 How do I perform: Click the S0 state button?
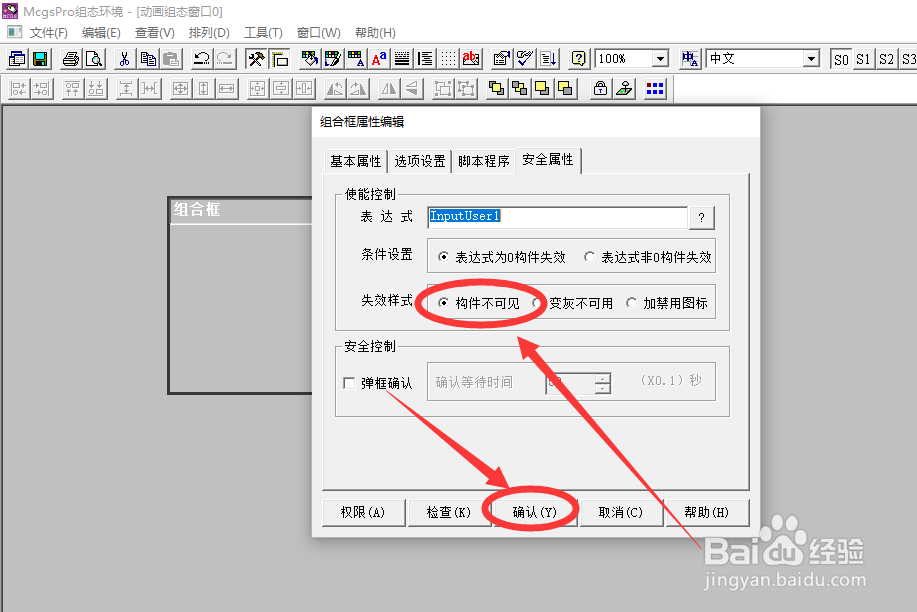tap(841, 59)
